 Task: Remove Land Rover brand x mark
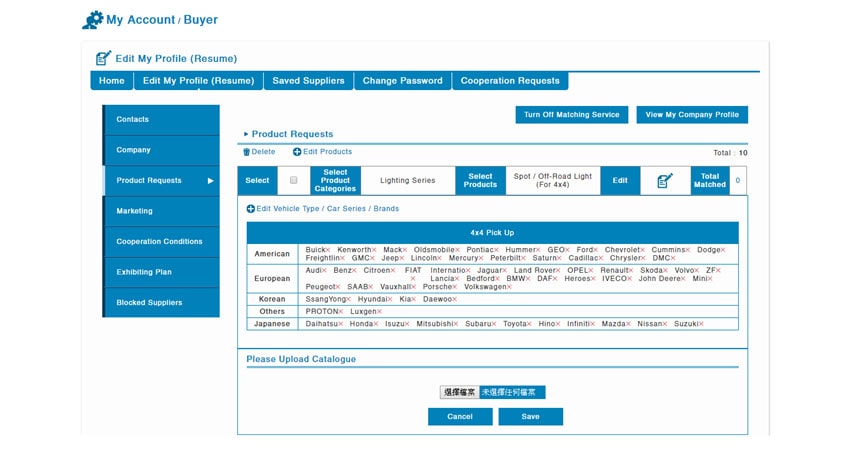558,271
